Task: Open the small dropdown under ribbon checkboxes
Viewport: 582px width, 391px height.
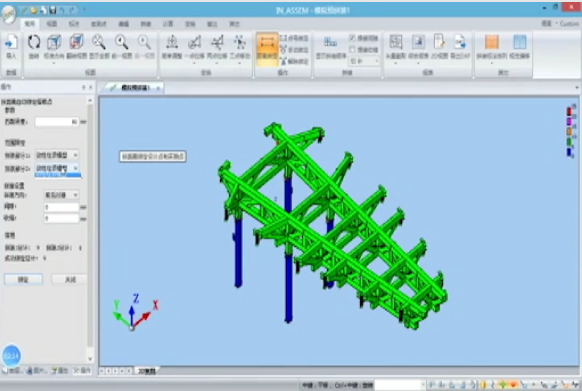Action: coord(364,61)
